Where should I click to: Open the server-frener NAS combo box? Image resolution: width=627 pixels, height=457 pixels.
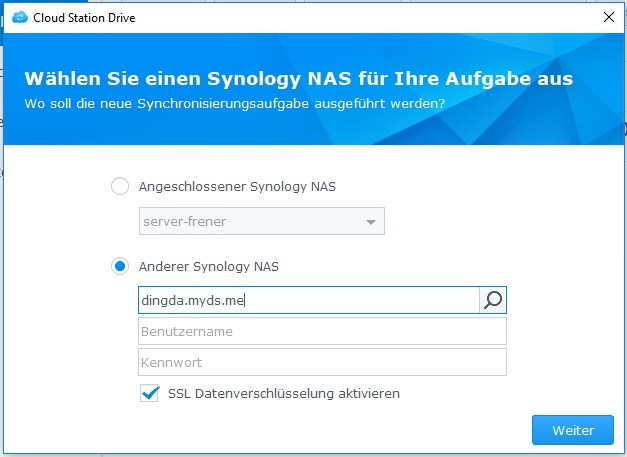point(262,221)
